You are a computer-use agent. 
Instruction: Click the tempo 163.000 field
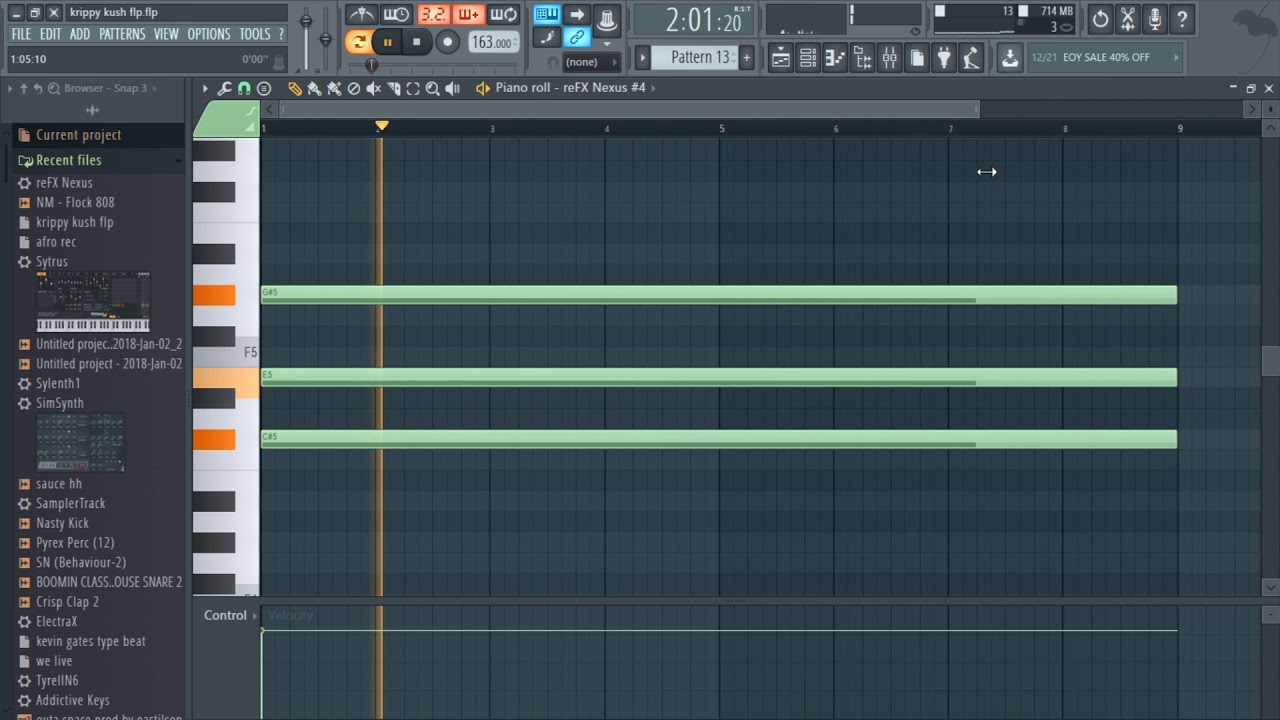pyautogui.click(x=493, y=43)
